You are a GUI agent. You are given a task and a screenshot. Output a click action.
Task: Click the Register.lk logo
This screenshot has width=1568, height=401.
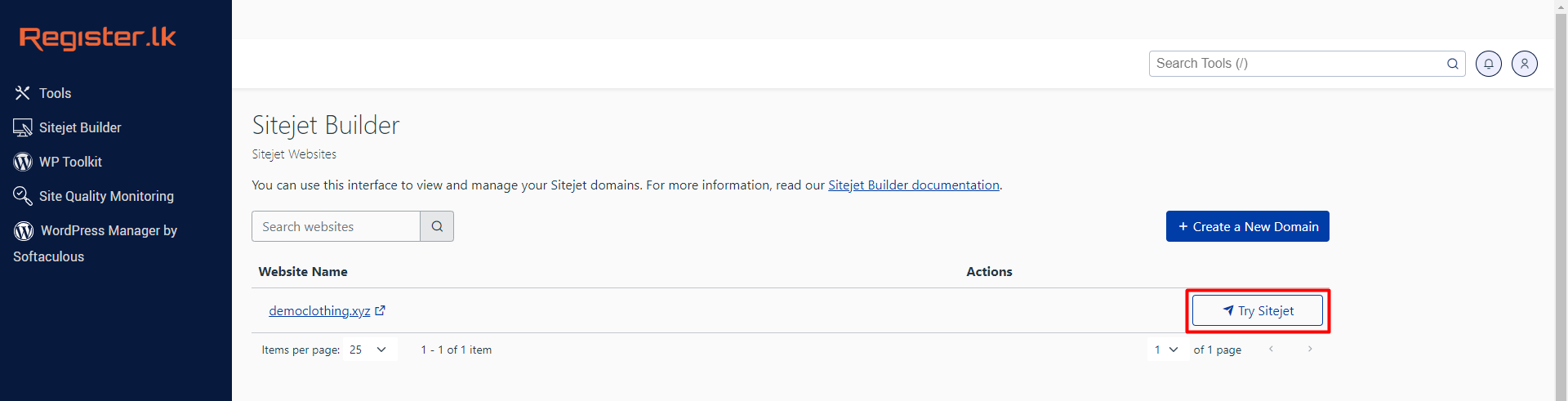98,38
